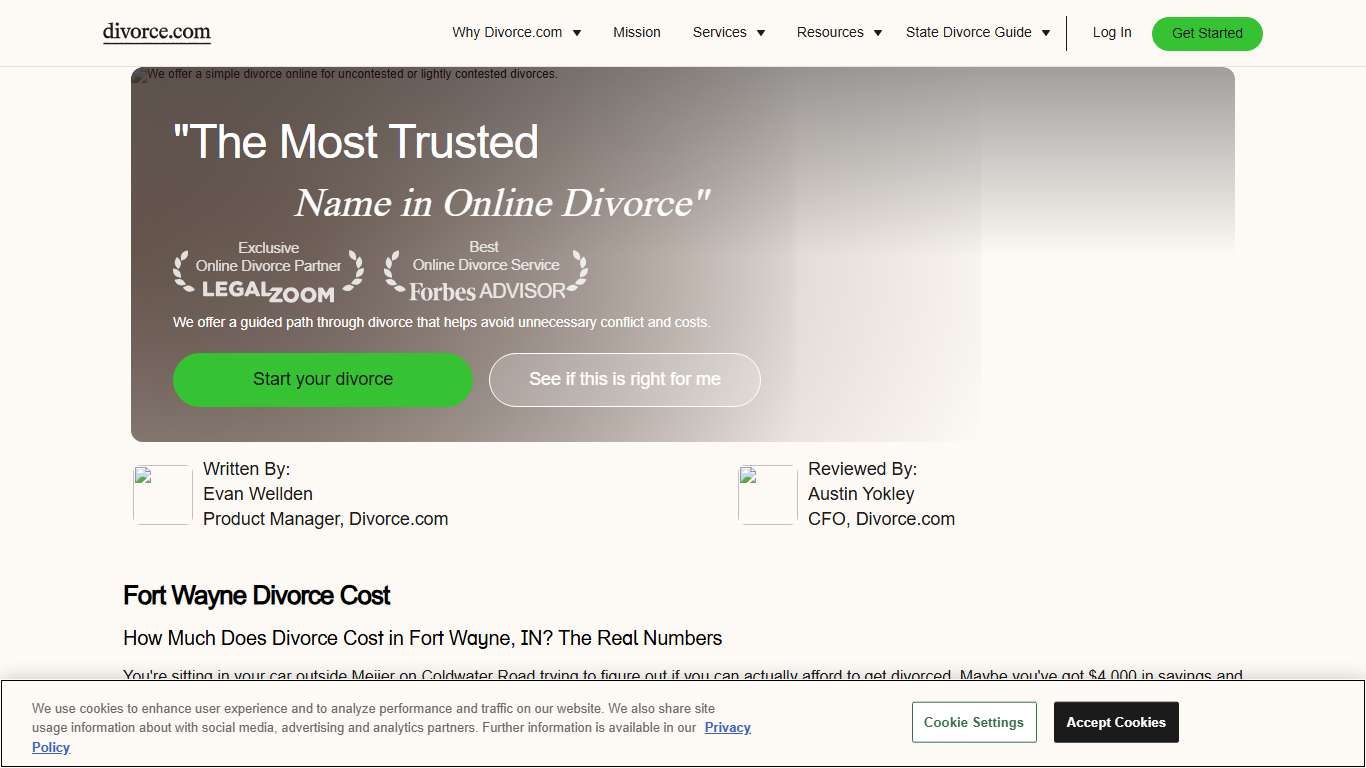Select See if this is right for me
Screen dimensions: 1366x768
624,380
